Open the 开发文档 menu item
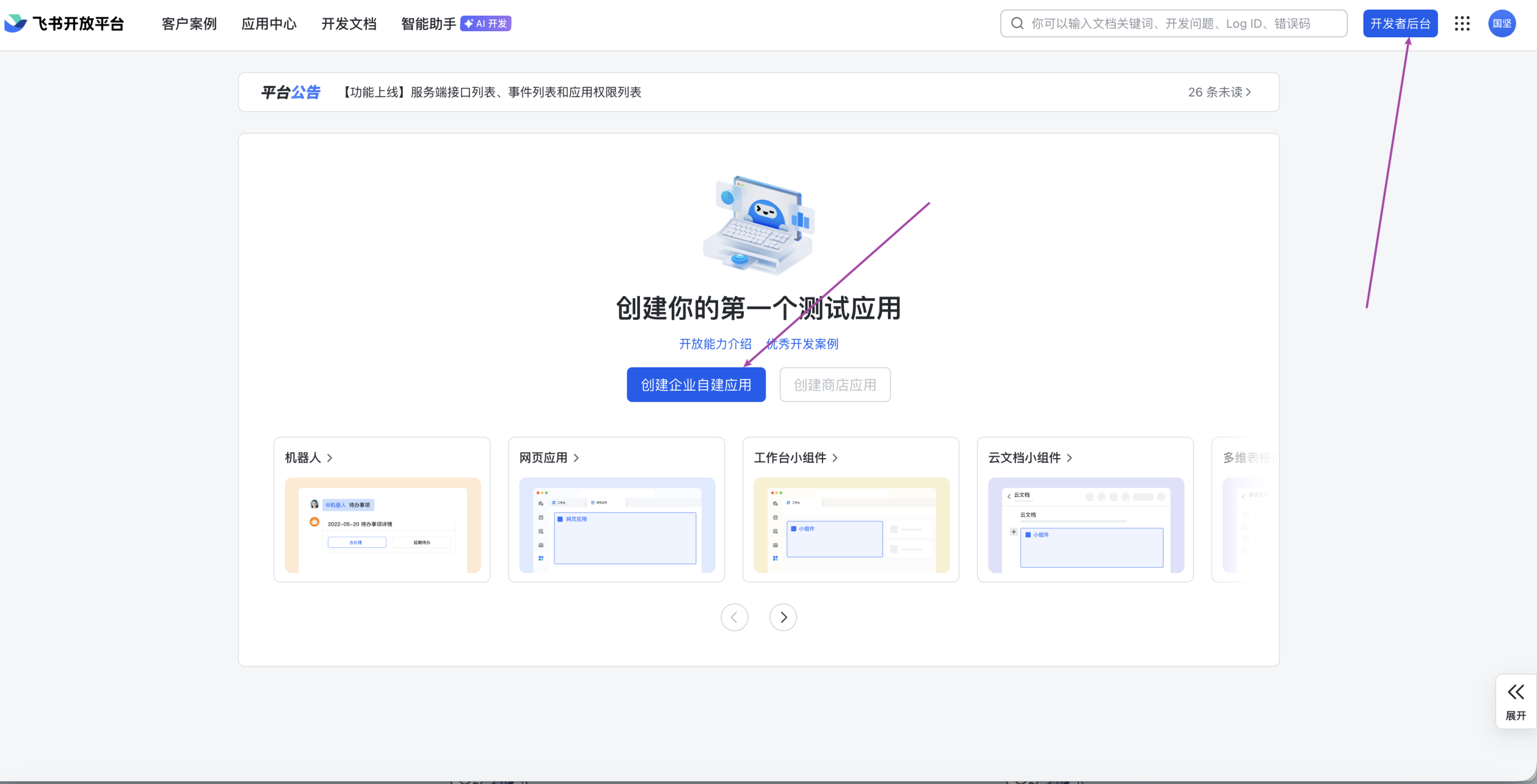The image size is (1537, 784). tap(348, 23)
